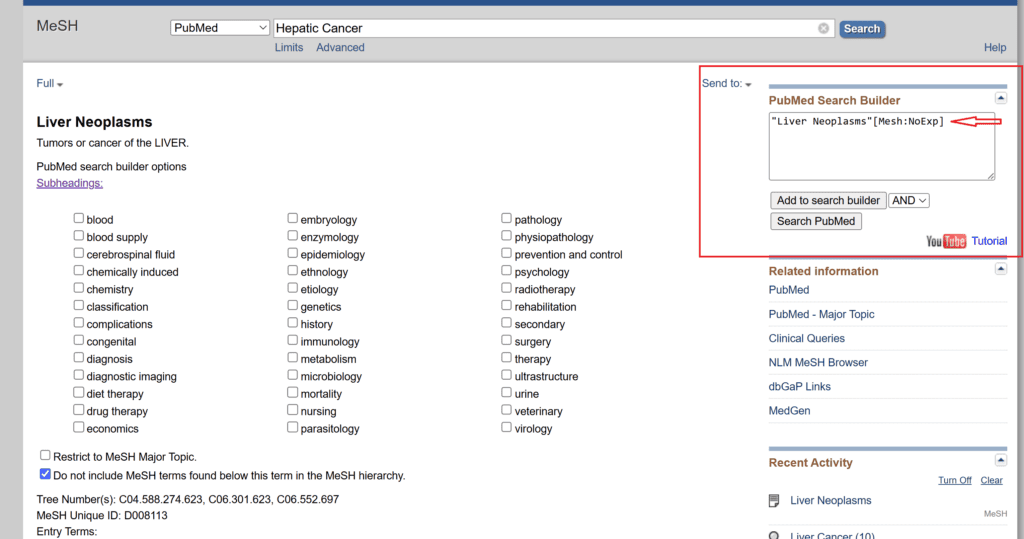Check the drug therapy subheading
1024x539 pixels.
pyautogui.click(x=78, y=410)
